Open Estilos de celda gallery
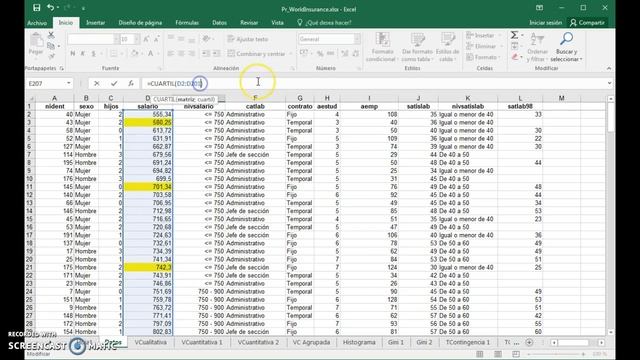This screenshot has height=360, width=640. [447, 47]
